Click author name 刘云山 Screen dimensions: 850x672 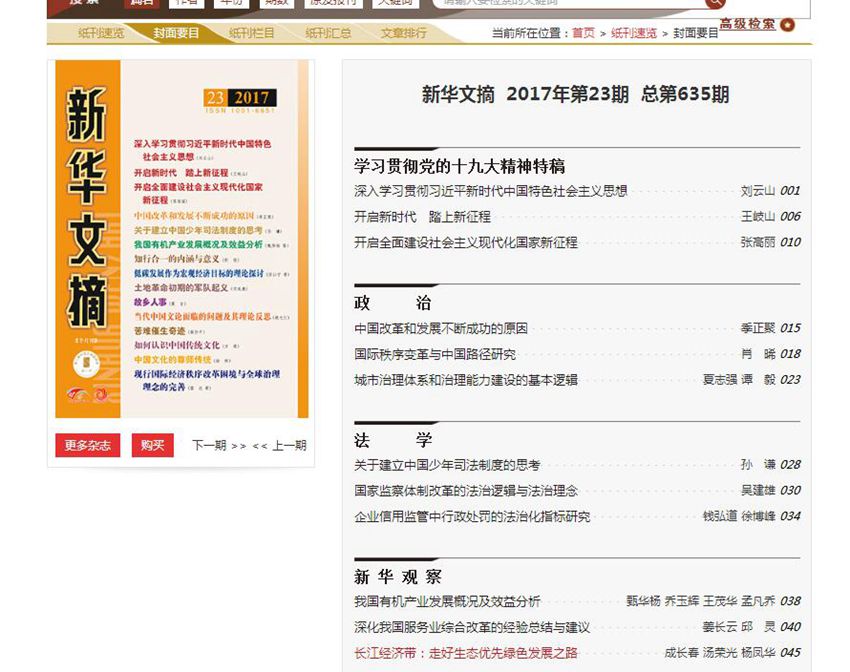click(758, 191)
